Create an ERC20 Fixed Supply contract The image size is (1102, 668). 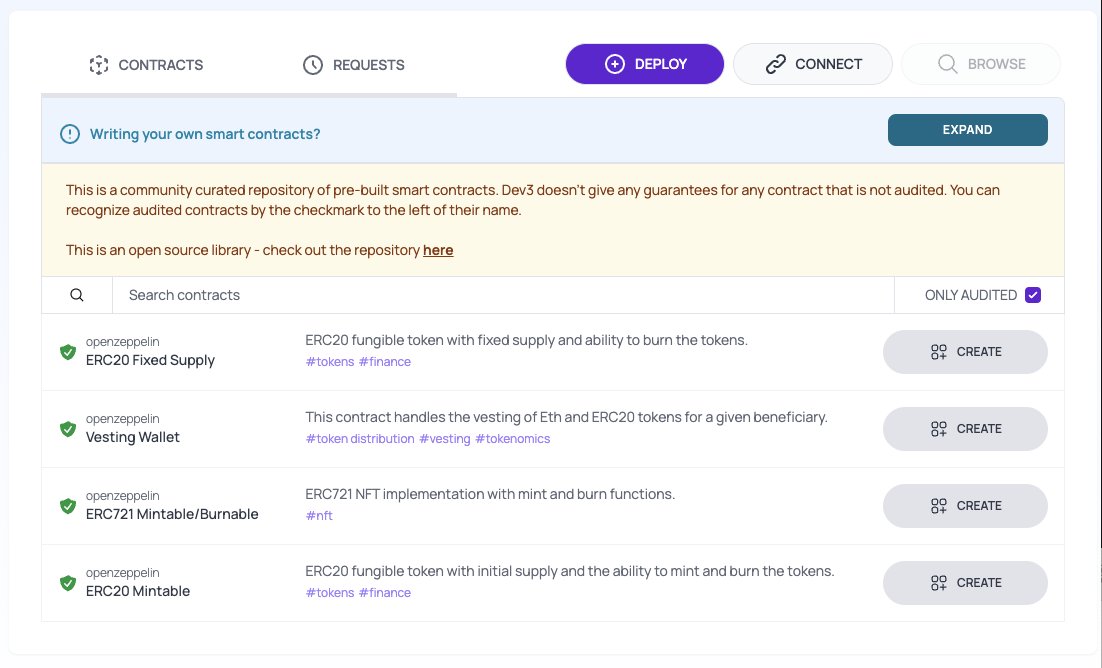[965, 352]
